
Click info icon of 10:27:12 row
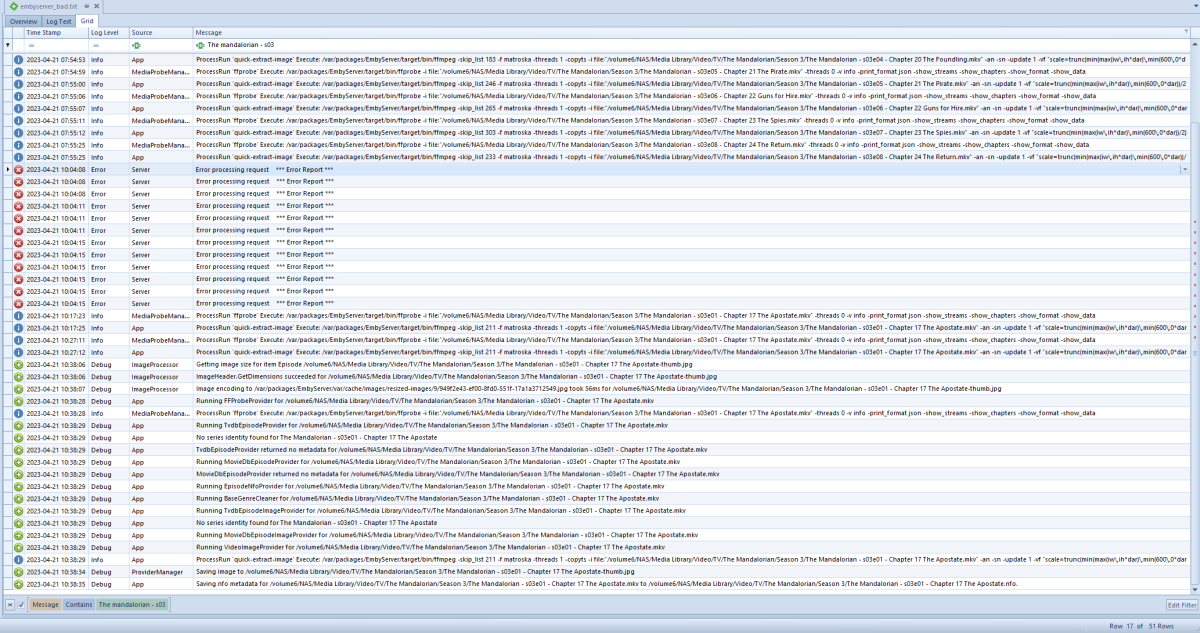click(x=18, y=352)
